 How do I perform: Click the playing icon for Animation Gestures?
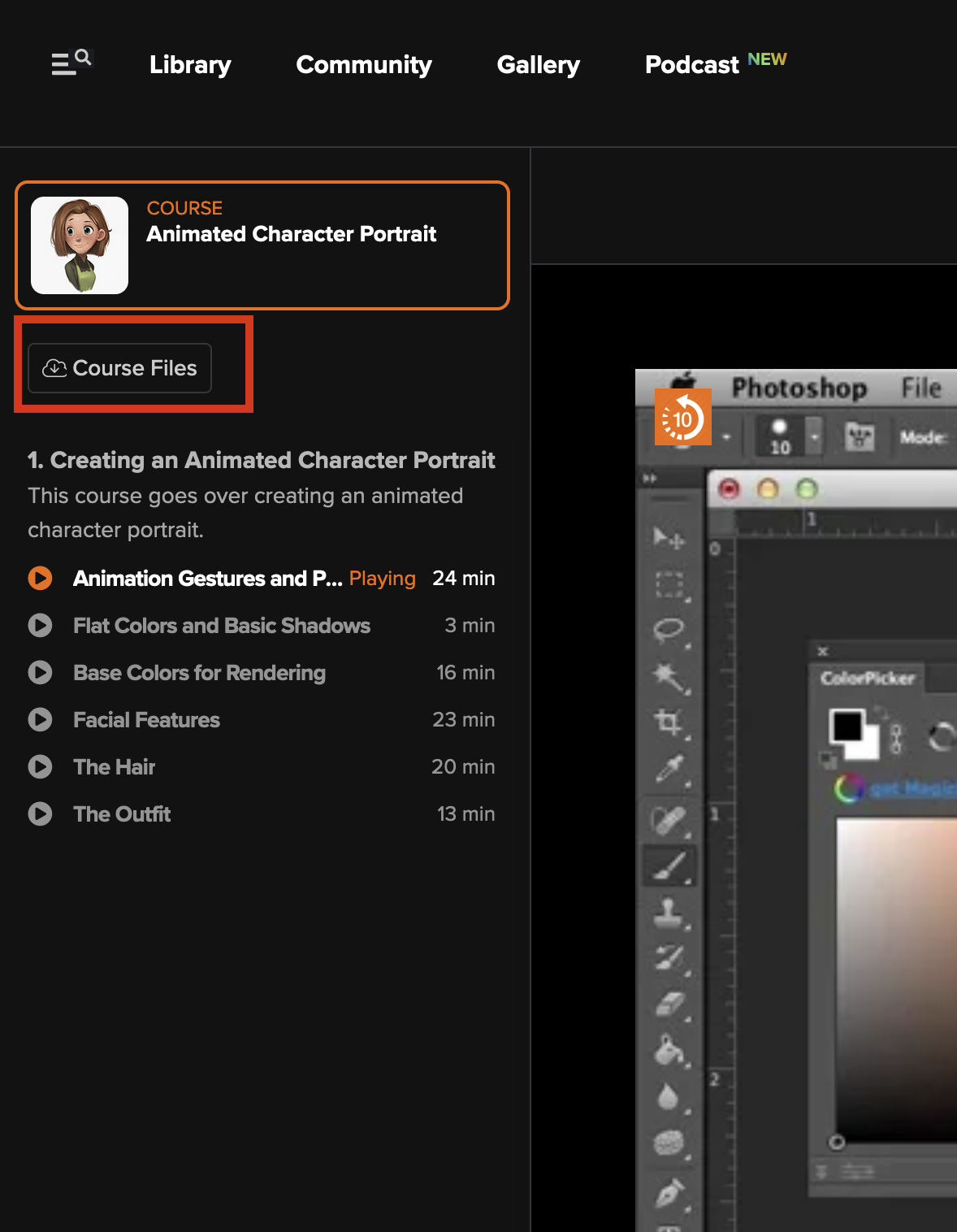40,579
